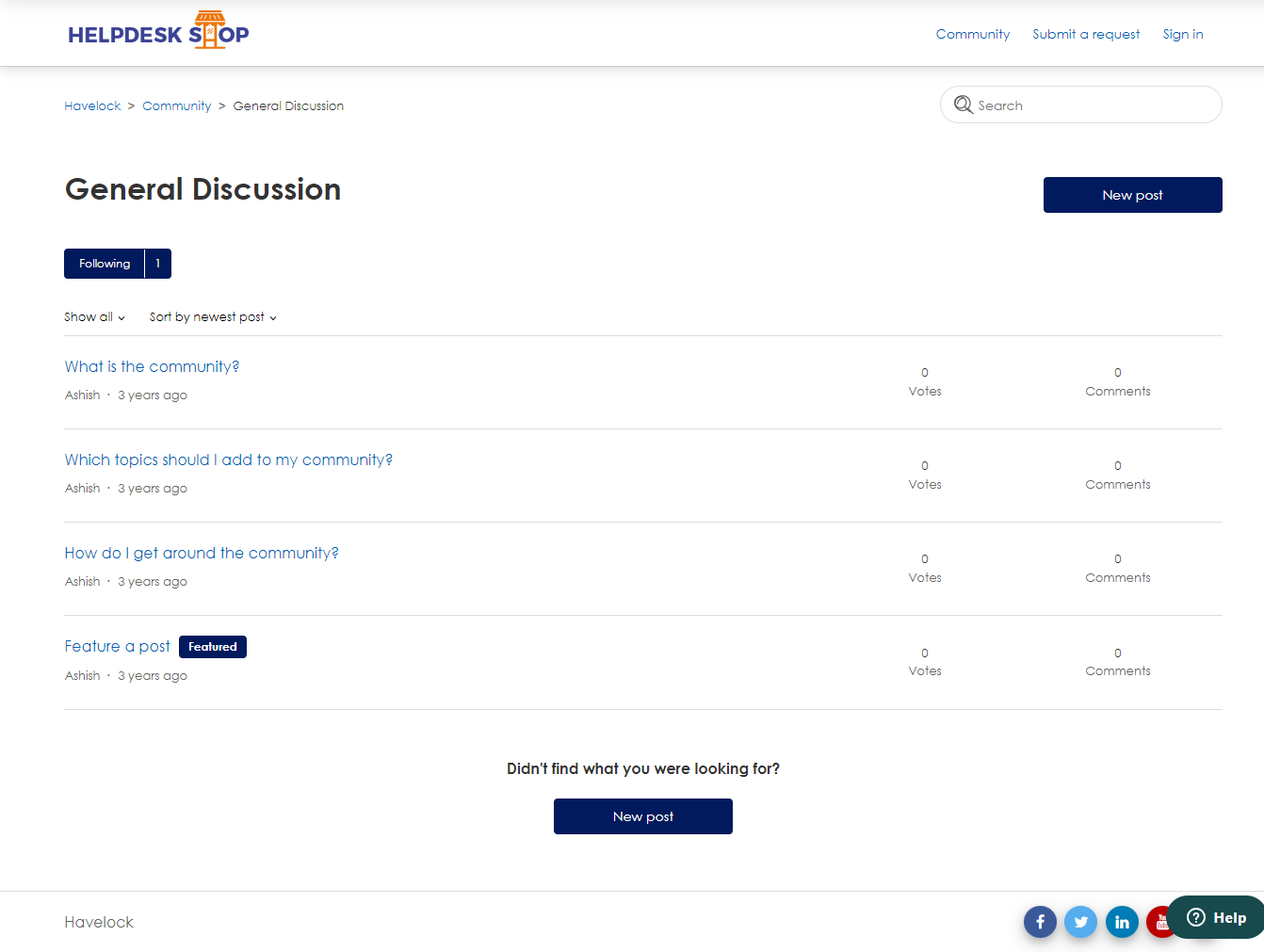Click the YouTube icon in footer
Screen dimensions: 1264x952
click(x=1158, y=922)
